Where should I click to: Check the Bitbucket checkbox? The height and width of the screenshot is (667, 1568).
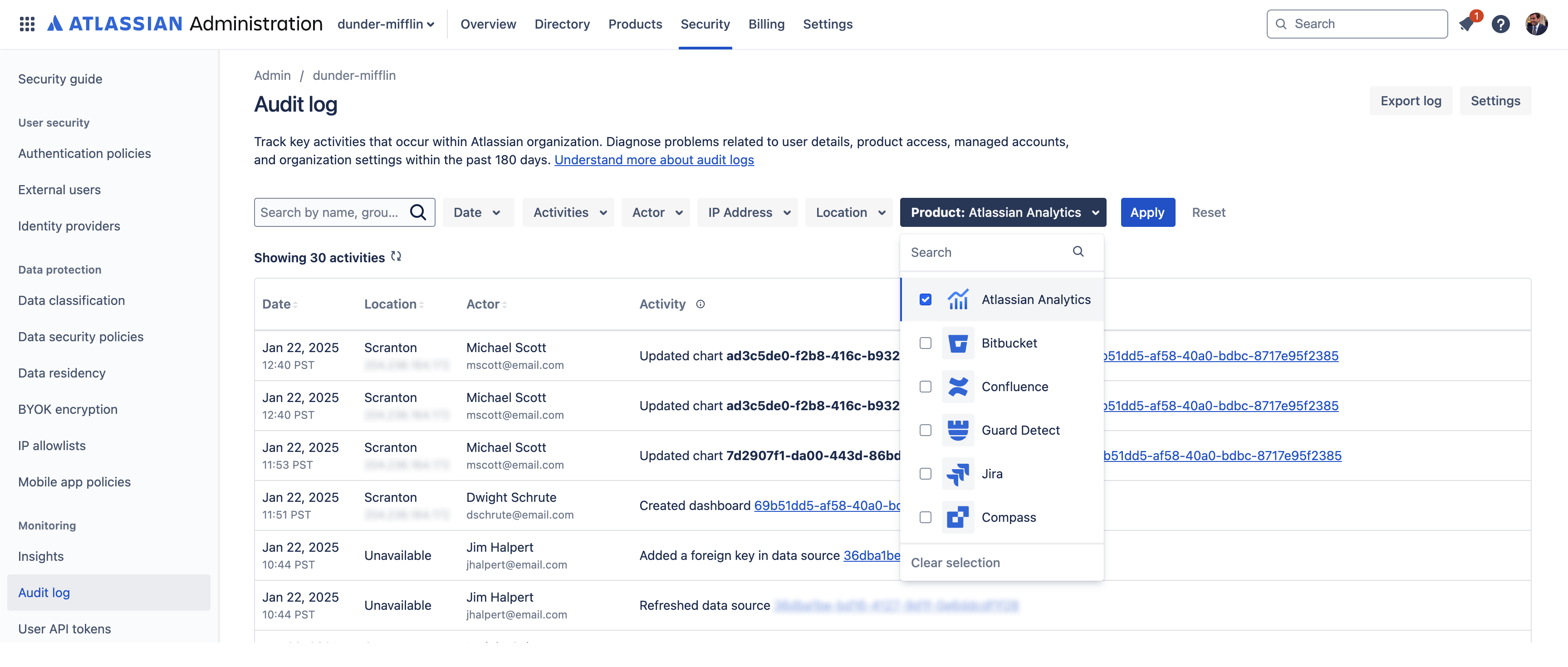coord(925,343)
